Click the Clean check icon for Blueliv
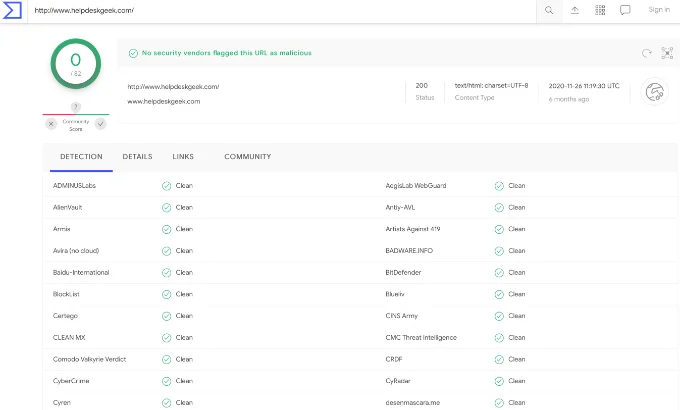 click(x=499, y=295)
